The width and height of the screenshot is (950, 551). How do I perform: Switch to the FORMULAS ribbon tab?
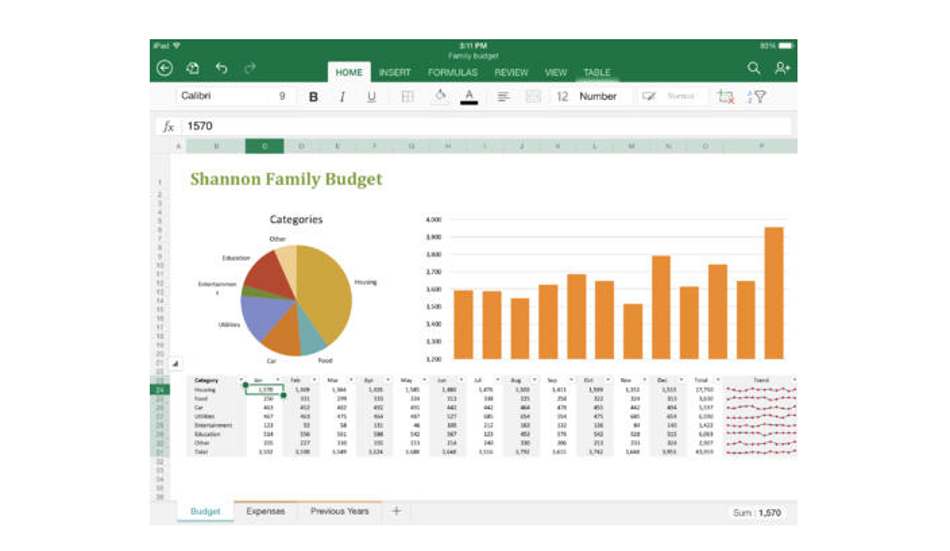click(x=453, y=73)
